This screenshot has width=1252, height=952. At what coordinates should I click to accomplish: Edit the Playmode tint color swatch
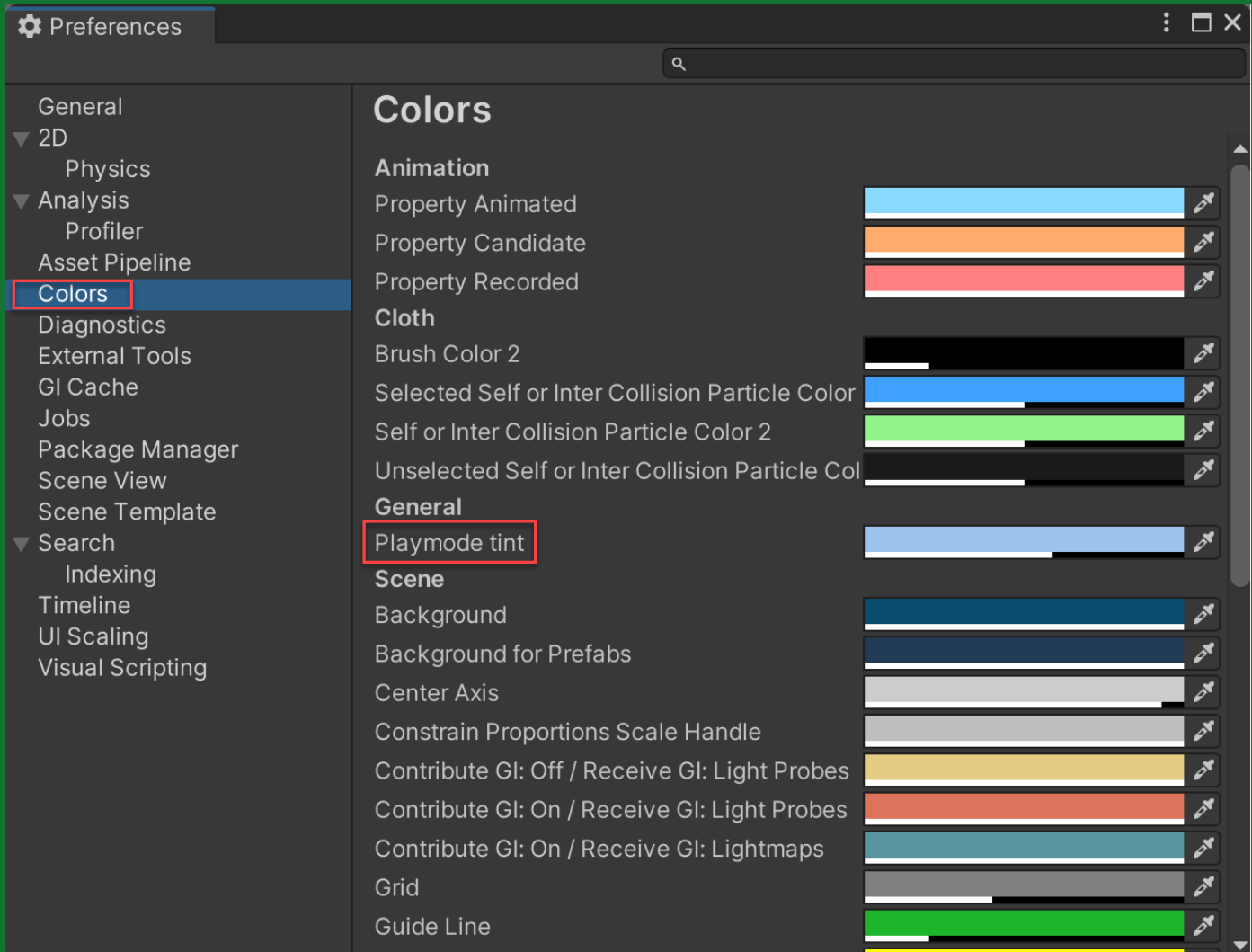coord(1023,541)
